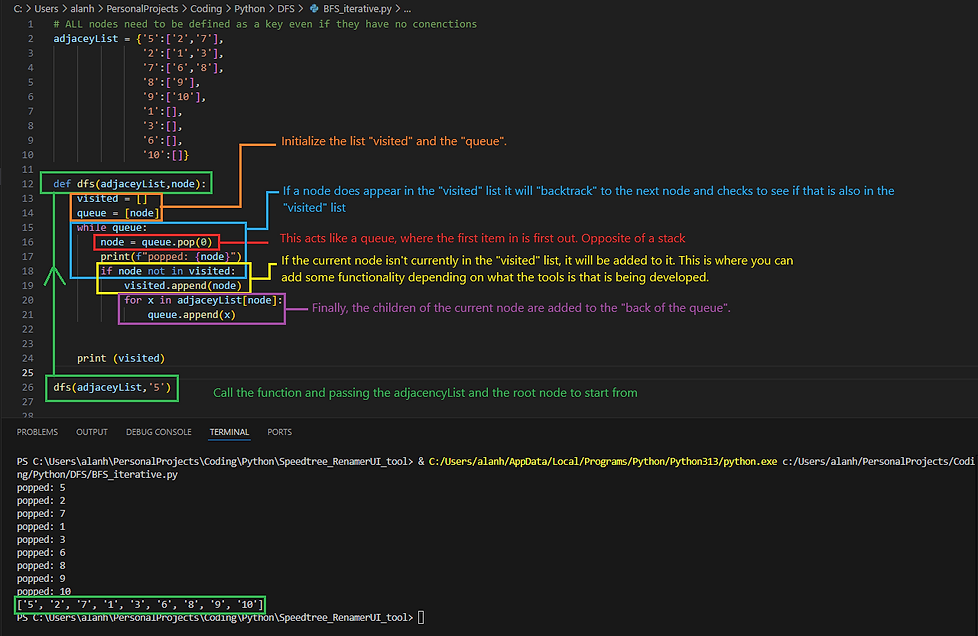Click the def dfs(adjaceyList,node) definition
This screenshot has height=636, width=978.
(x=130, y=184)
